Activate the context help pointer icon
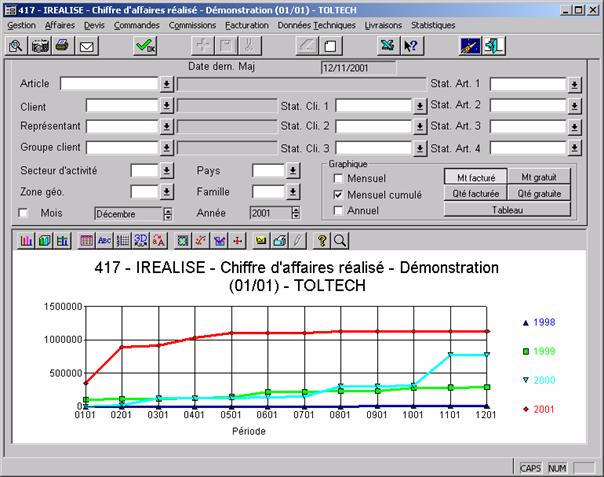 click(411, 46)
